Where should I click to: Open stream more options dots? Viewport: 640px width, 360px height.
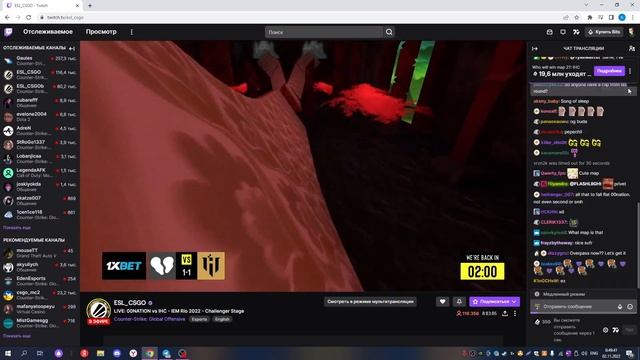[x=515, y=313]
